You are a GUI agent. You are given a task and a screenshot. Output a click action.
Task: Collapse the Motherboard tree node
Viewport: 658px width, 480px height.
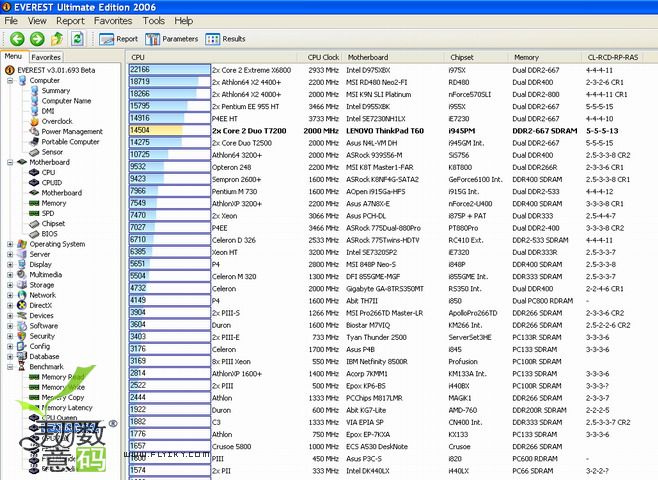(10, 162)
